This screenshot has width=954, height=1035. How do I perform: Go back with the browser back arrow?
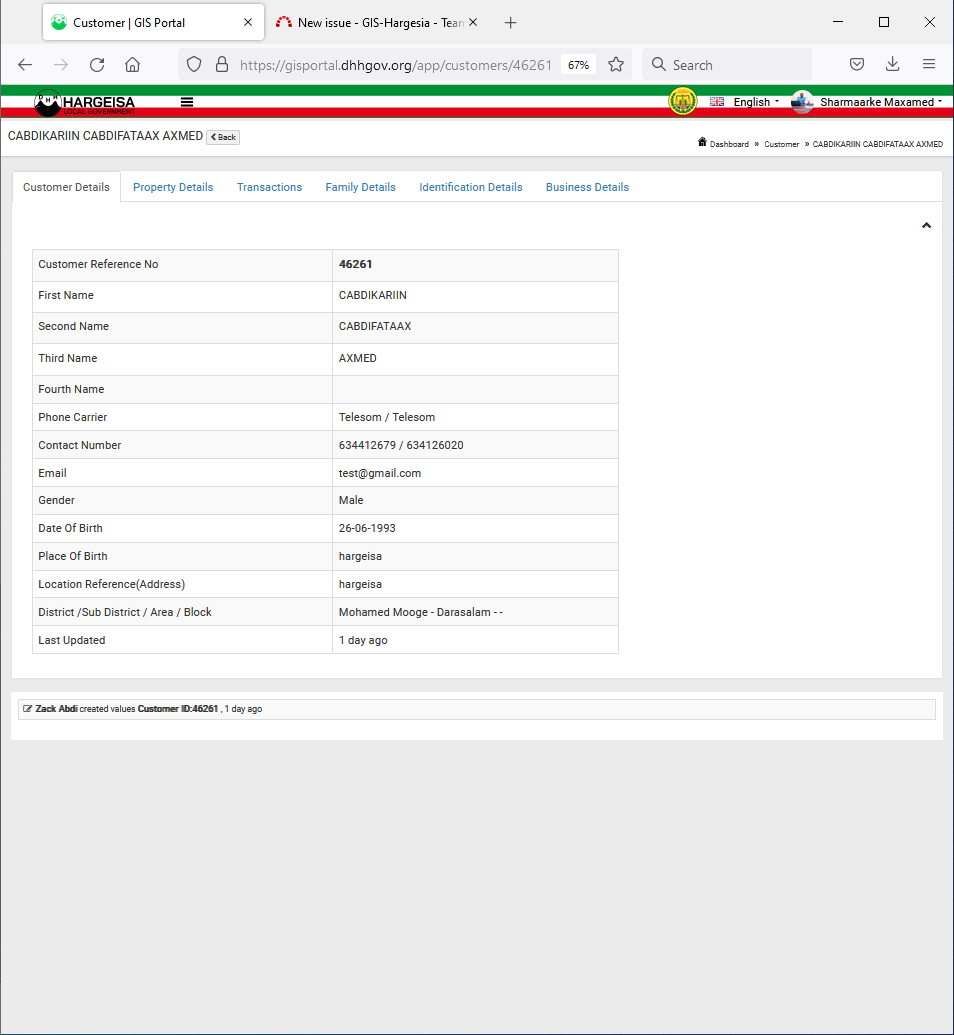25,65
